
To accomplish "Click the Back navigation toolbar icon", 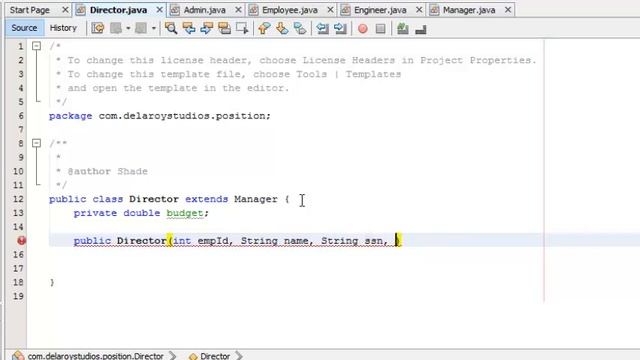I will coord(116,28).
